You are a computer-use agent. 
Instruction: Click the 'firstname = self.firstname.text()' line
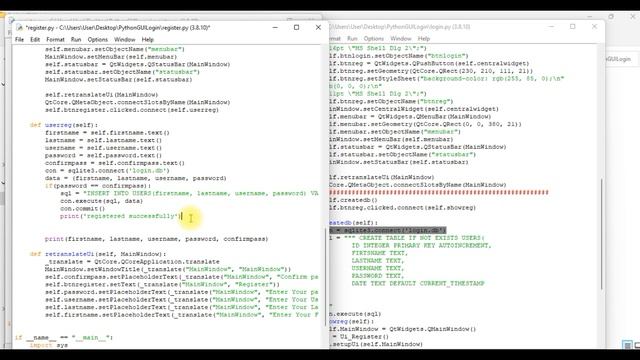107,133
